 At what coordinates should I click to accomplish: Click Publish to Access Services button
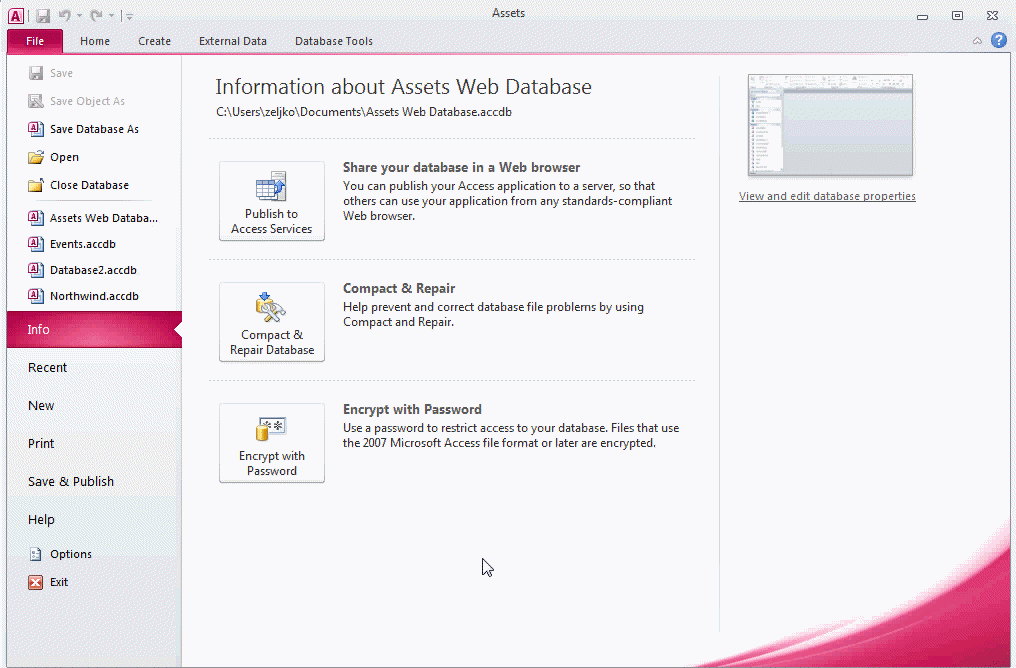click(x=271, y=201)
